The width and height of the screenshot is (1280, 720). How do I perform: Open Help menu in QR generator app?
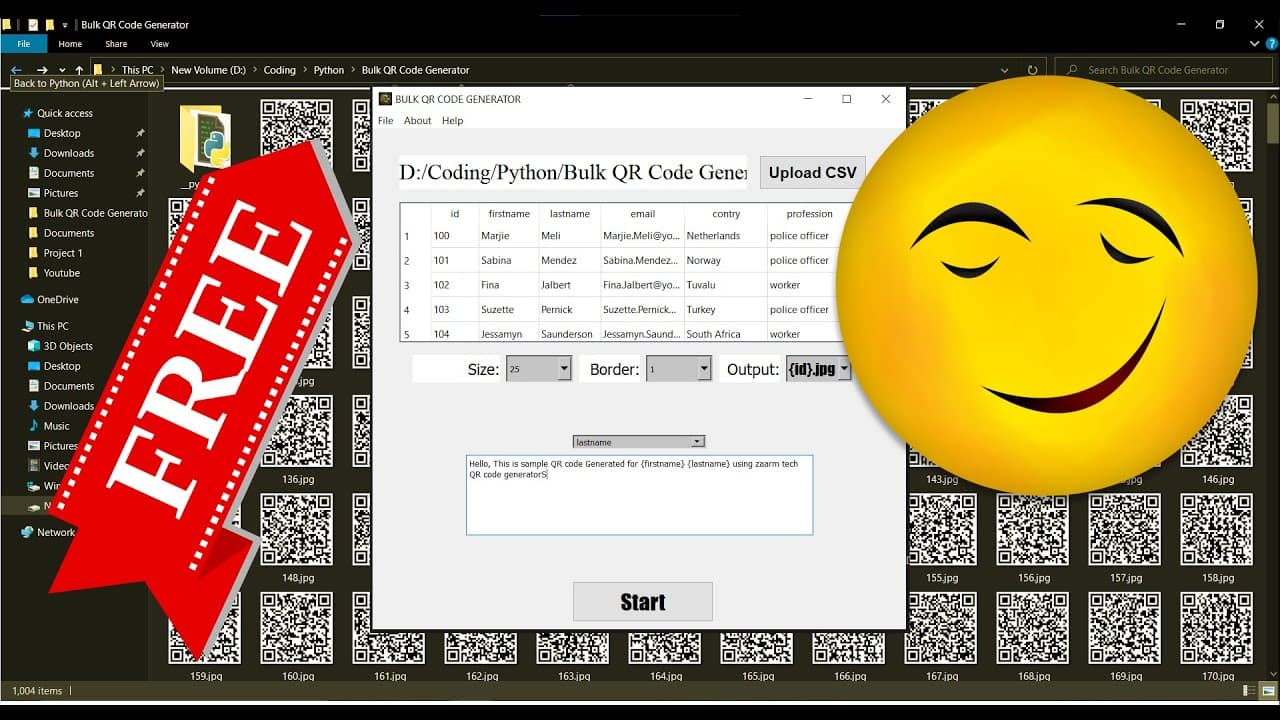[x=453, y=120]
